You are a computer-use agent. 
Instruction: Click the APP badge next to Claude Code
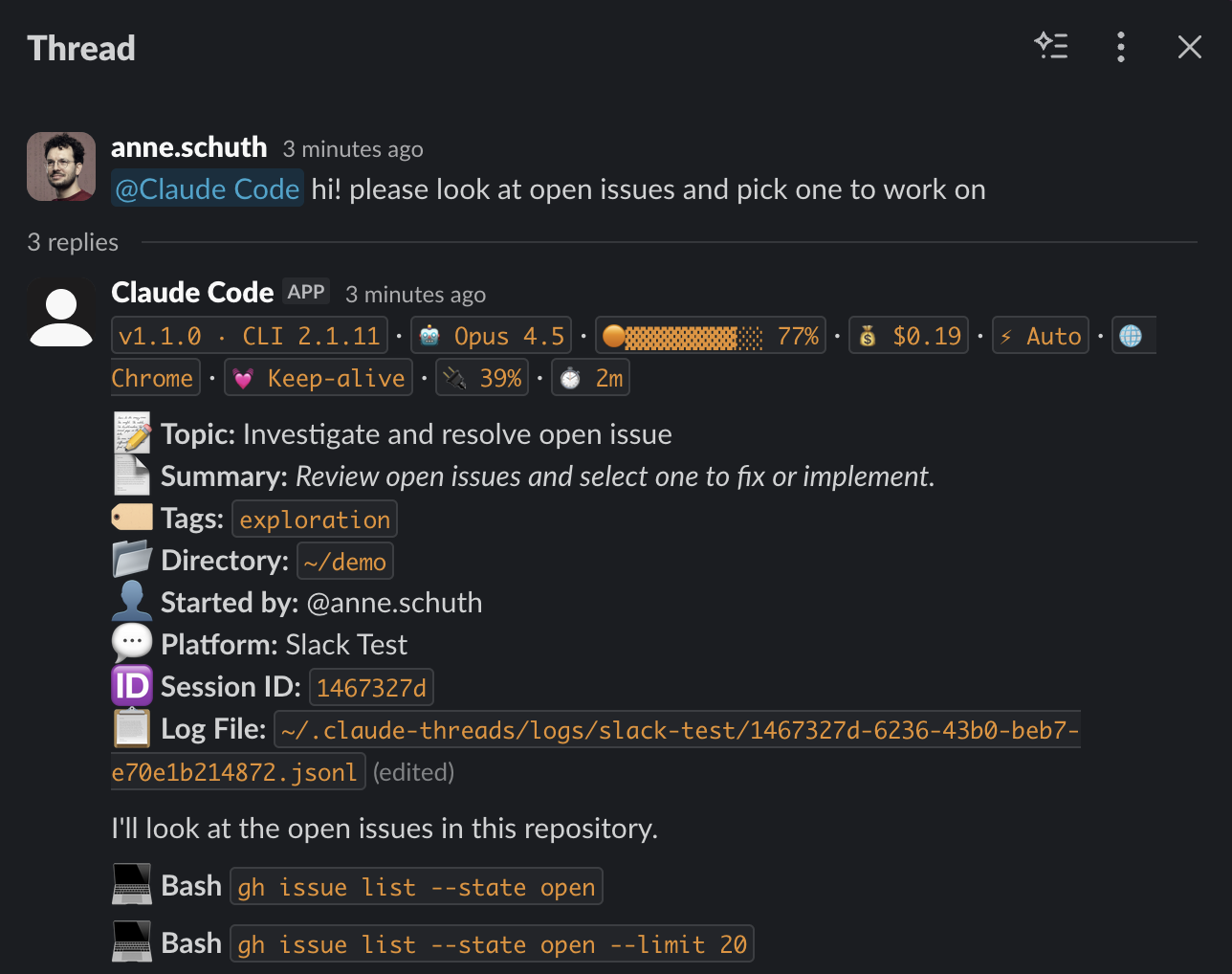point(306,292)
